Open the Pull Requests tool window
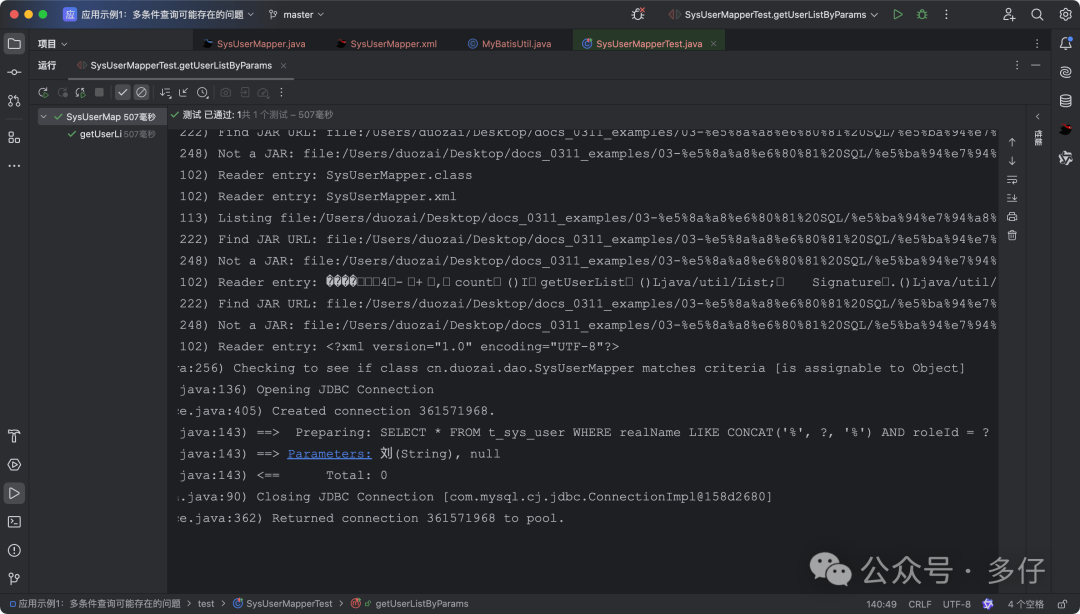 coord(14,101)
